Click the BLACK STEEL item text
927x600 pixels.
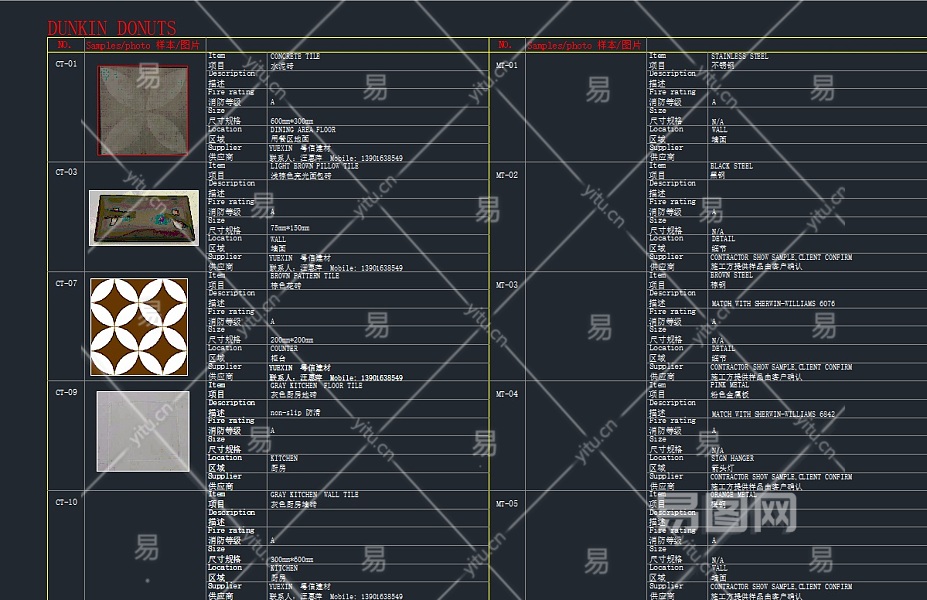pyautogui.click(x=731, y=166)
